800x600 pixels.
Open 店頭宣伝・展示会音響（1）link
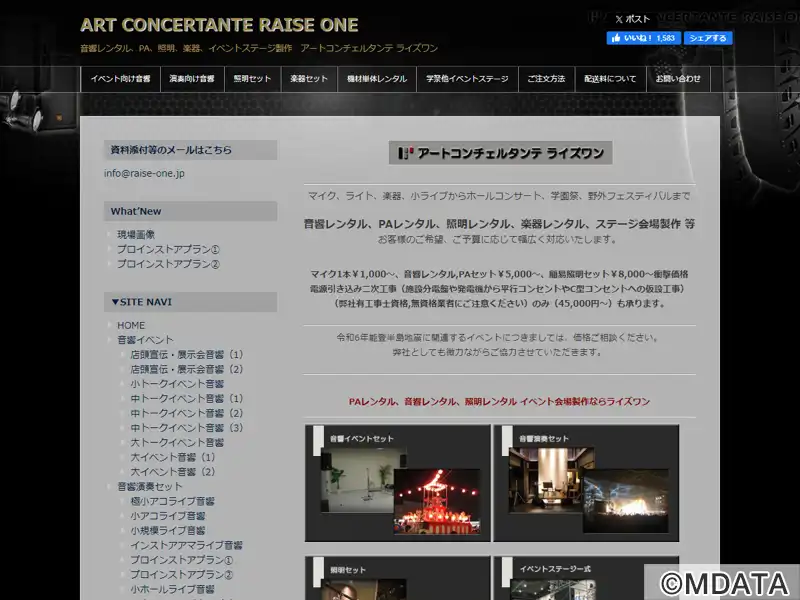coord(187,355)
